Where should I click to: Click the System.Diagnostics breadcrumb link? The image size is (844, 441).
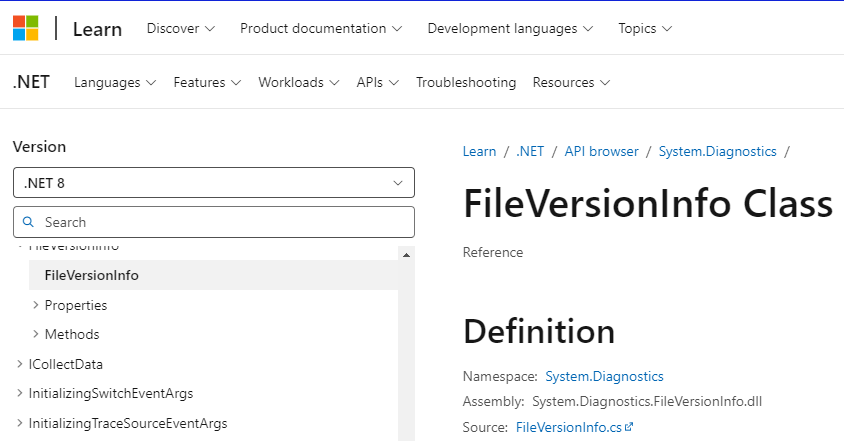pyautogui.click(x=718, y=151)
